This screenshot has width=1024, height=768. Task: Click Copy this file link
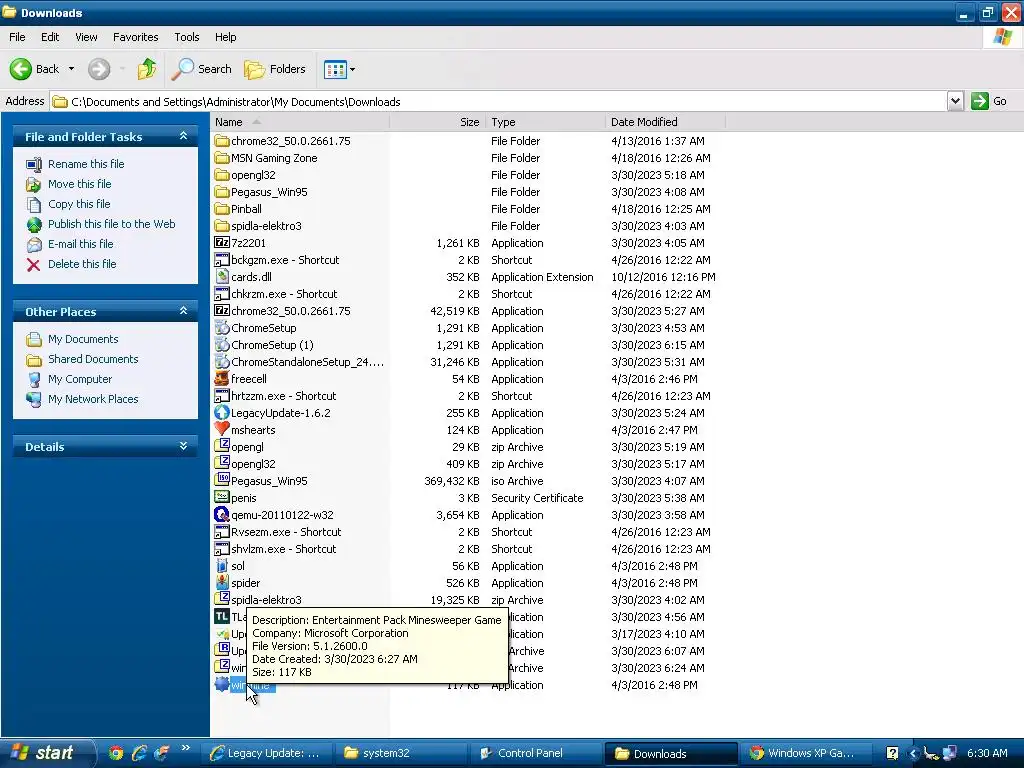pos(79,204)
